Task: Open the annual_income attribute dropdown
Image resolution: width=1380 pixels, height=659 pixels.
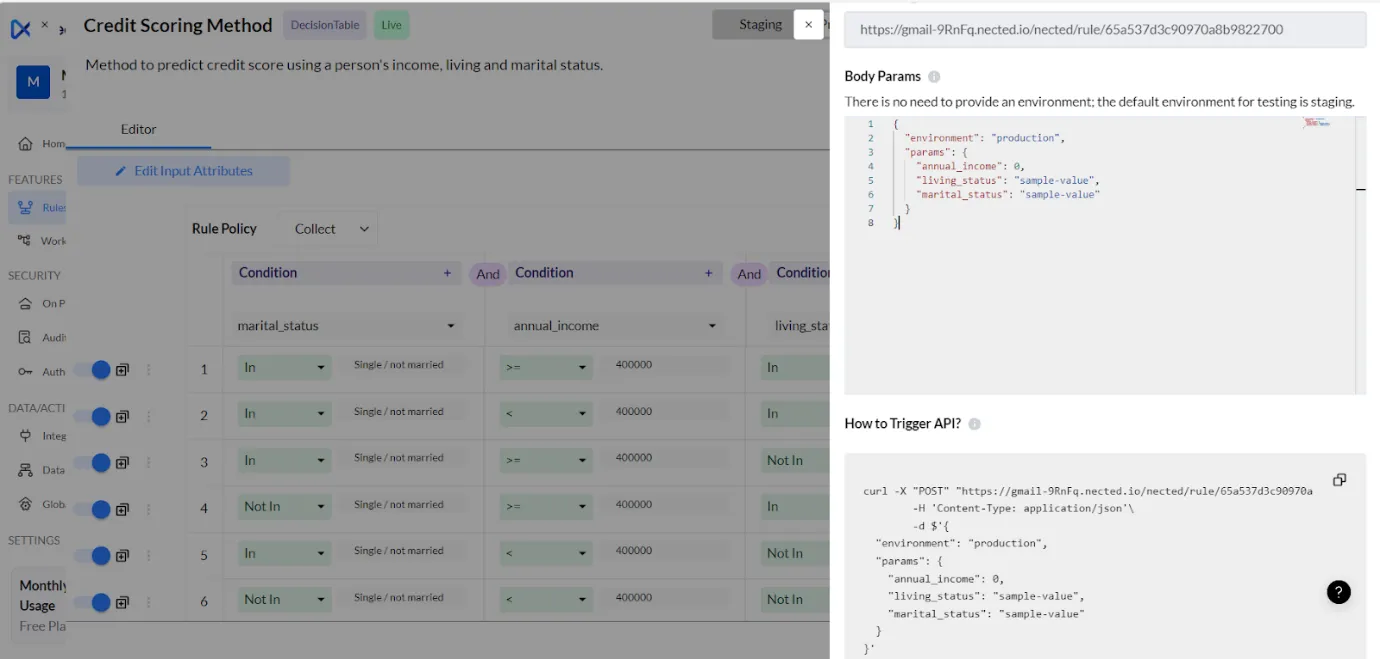Action: click(615, 325)
